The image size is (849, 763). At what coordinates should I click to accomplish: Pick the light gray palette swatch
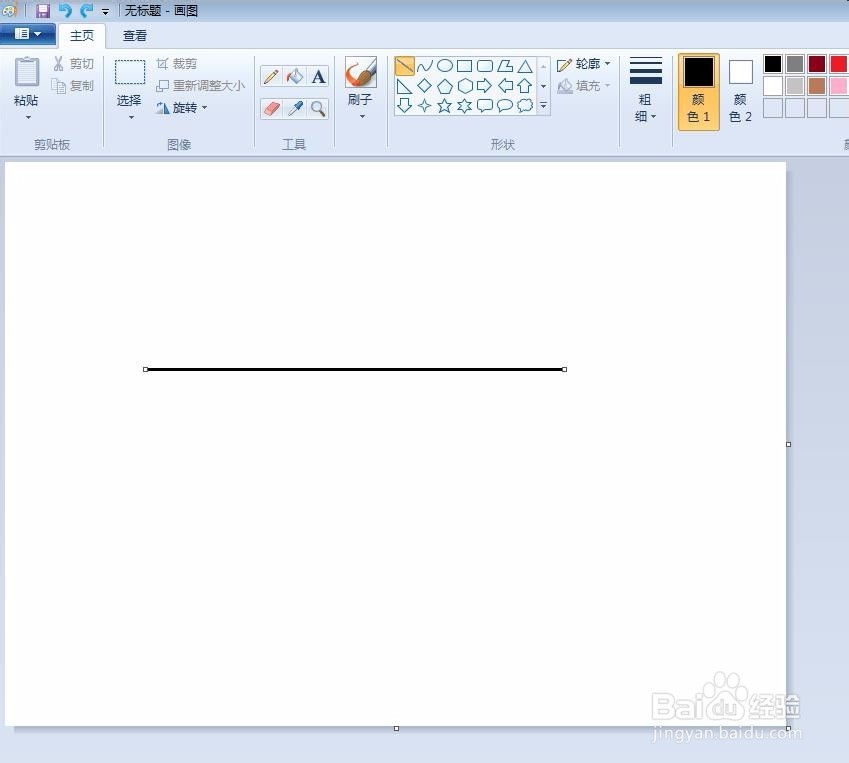[x=795, y=86]
